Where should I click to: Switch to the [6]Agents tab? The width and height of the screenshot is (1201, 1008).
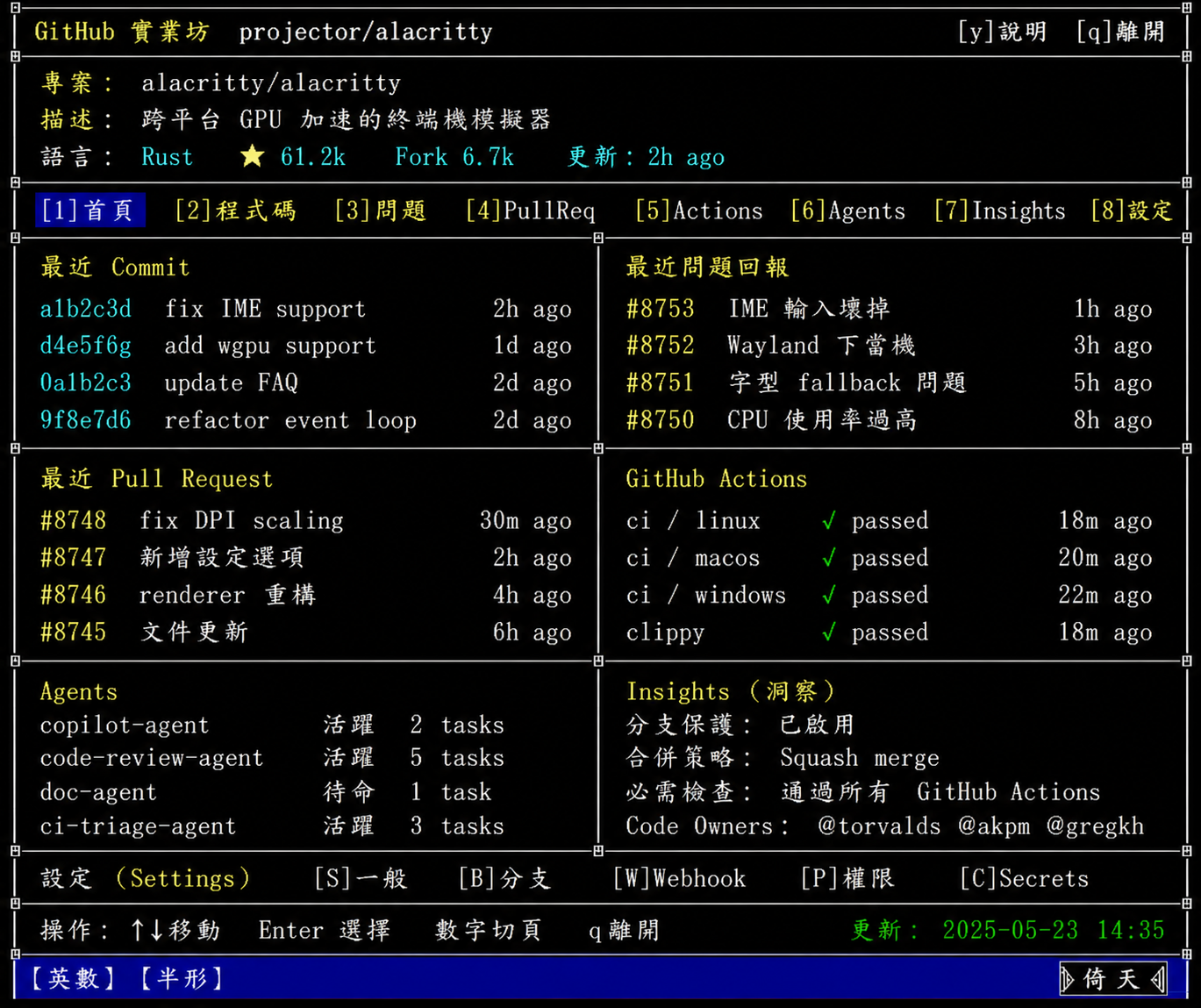pos(847,211)
